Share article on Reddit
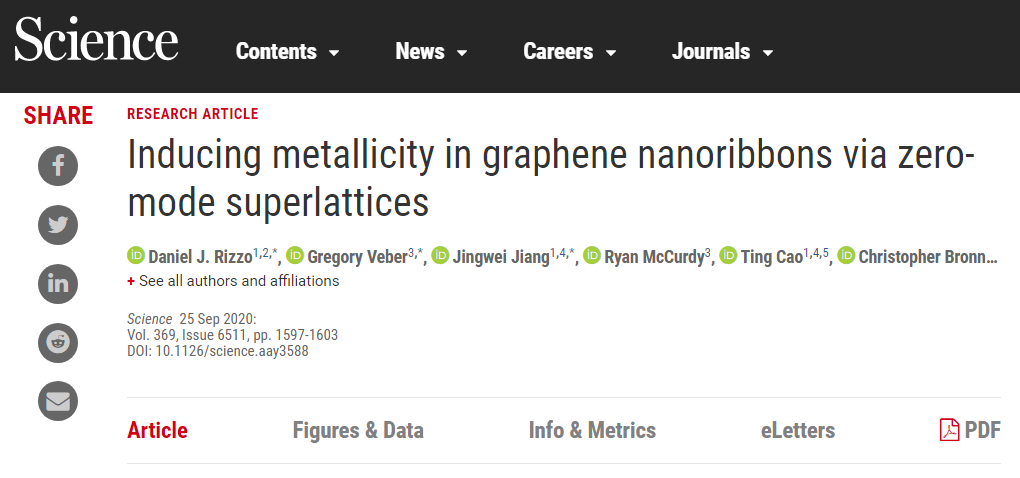 [58, 343]
